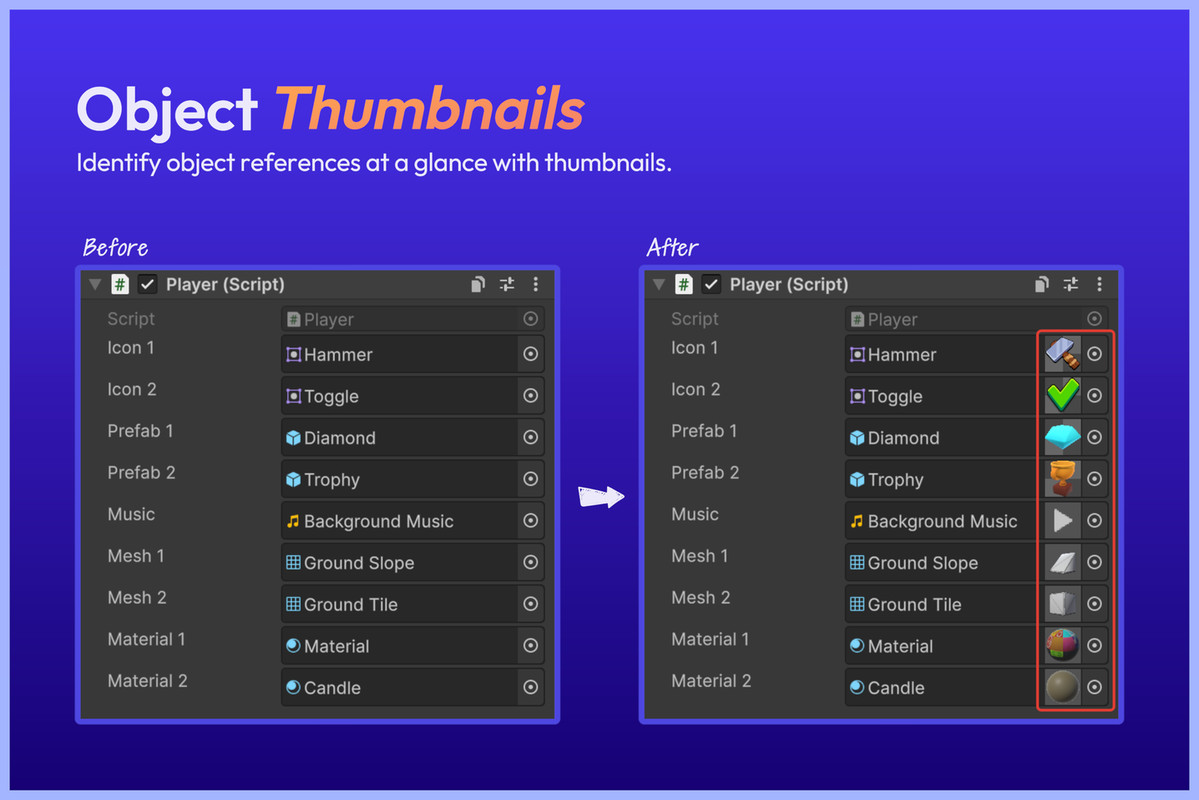The width and height of the screenshot is (1199, 800).
Task: Open presets sliders icon in After panel header
Action: [1071, 285]
